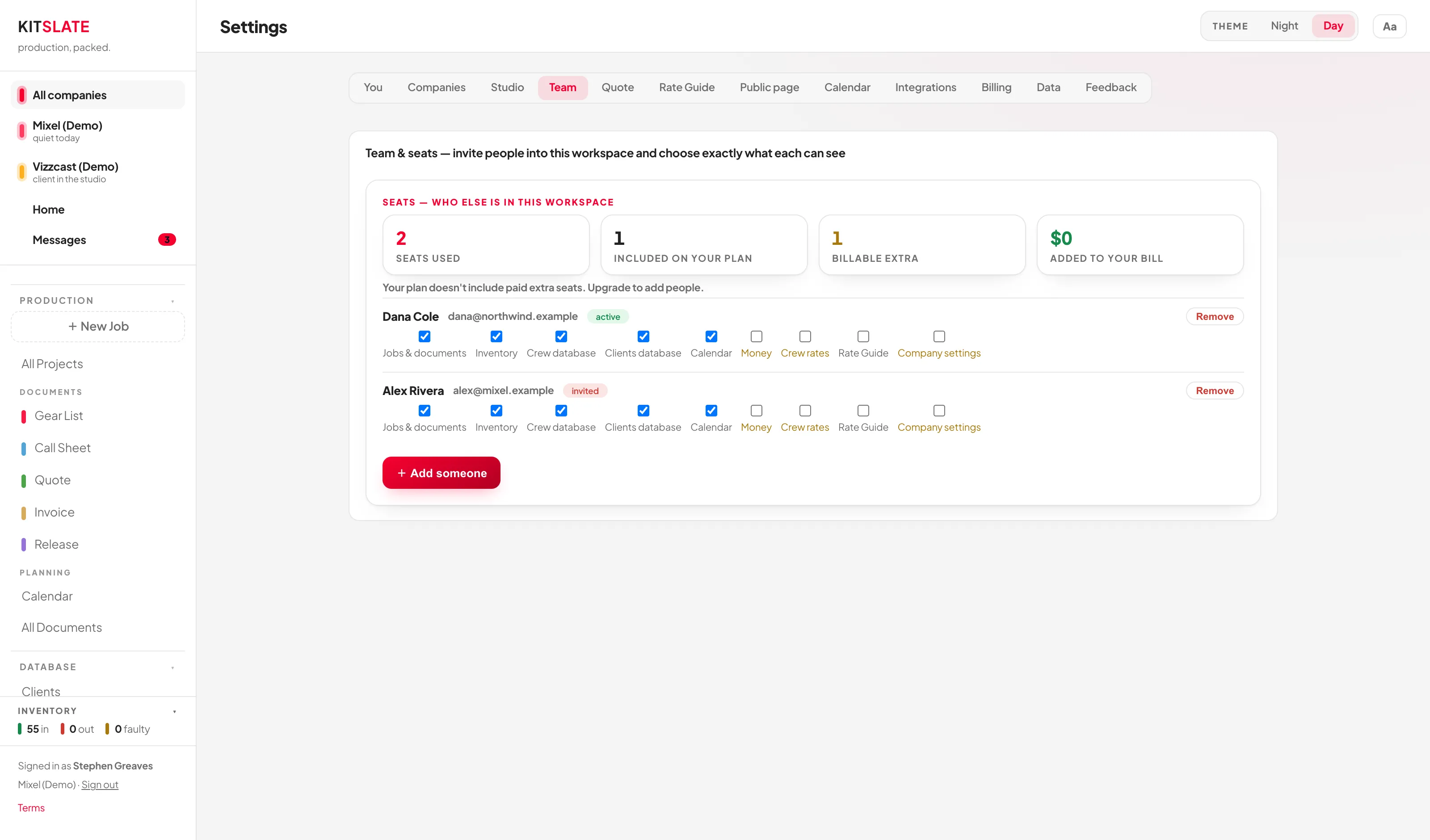
Task: Toggle Alex Rivera's Clients database checkbox
Action: click(643, 410)
